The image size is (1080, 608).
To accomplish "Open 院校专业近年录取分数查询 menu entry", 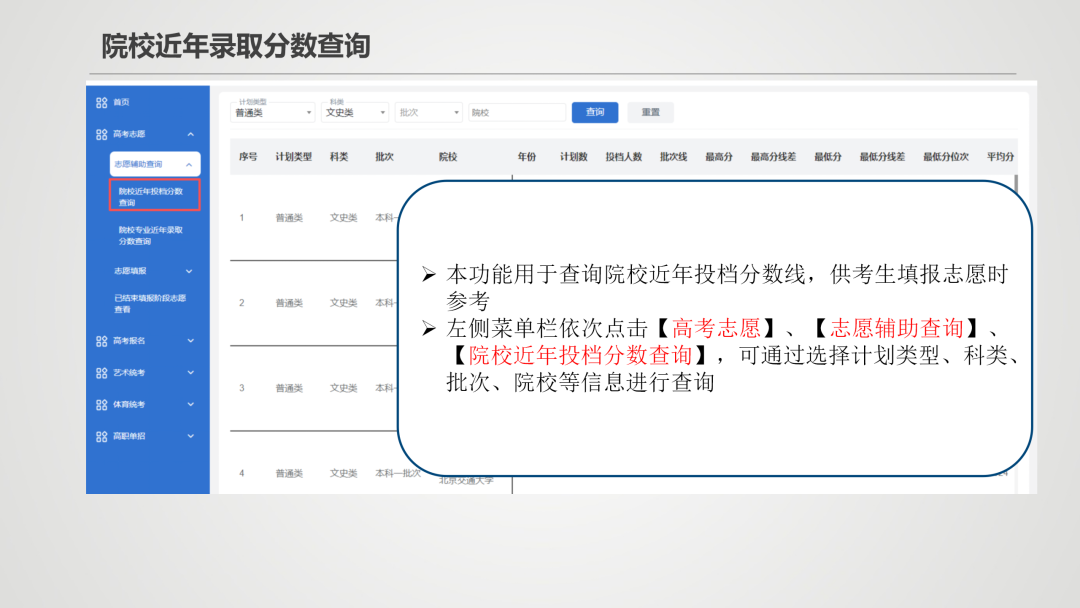I will (x=151, y=235).
